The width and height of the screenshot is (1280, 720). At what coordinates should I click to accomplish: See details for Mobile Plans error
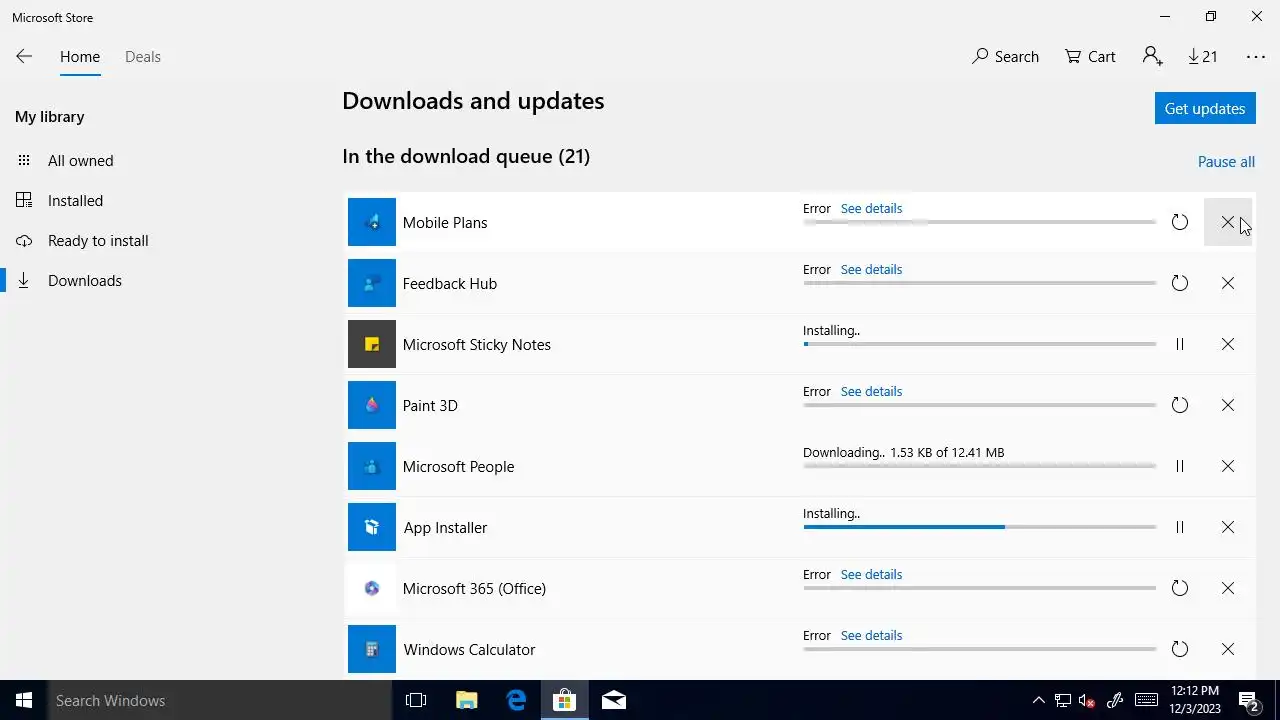(x=871, y=209)
